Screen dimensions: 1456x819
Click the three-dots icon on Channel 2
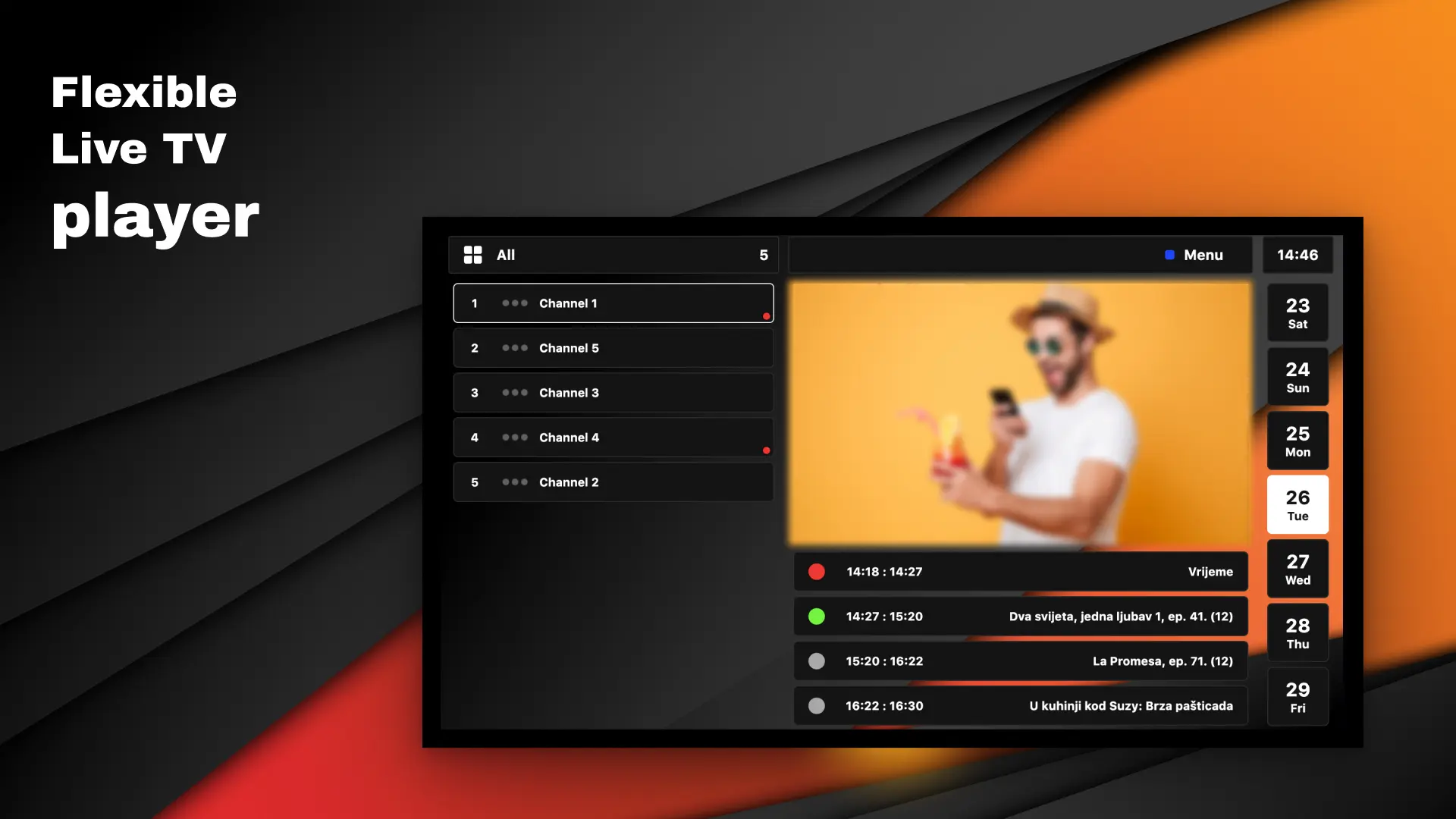coord(515,482)
